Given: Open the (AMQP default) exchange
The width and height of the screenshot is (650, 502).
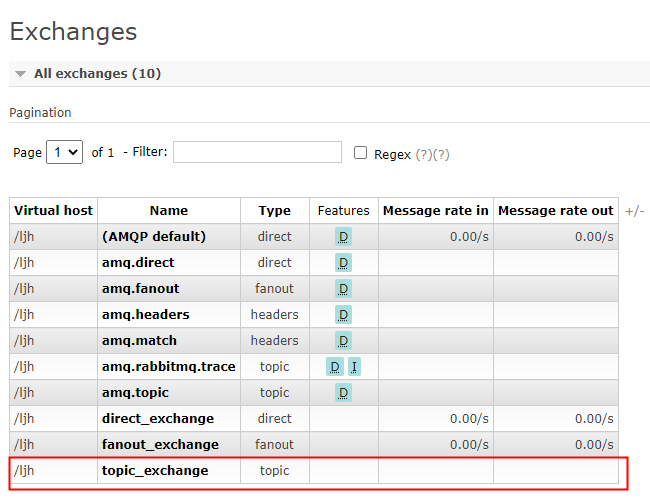Looking at the screenshot, I should [154, 237].
